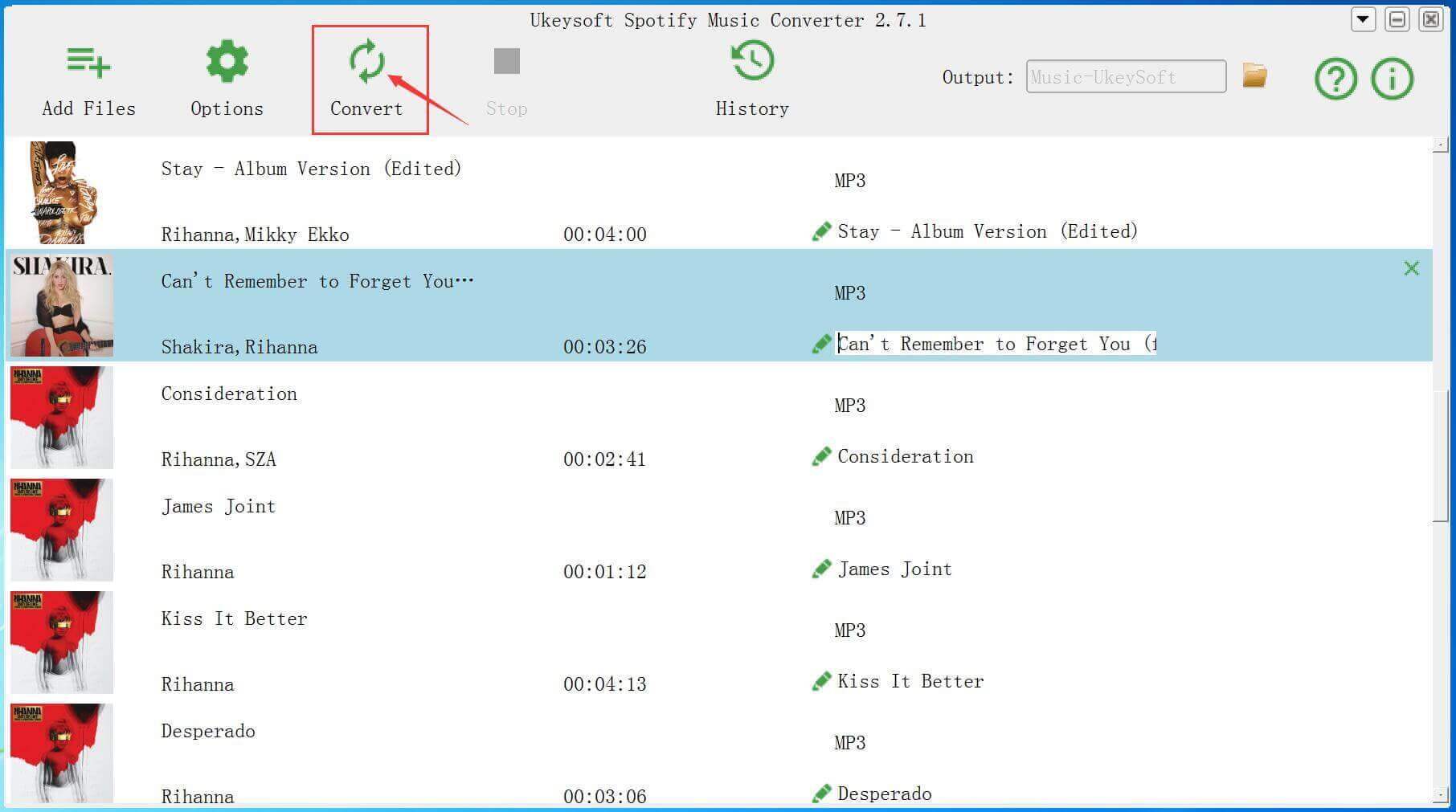The image size is (1456, 812).
Task: Select the Shakira album cover thumbnail
Action: pos(61,305)
